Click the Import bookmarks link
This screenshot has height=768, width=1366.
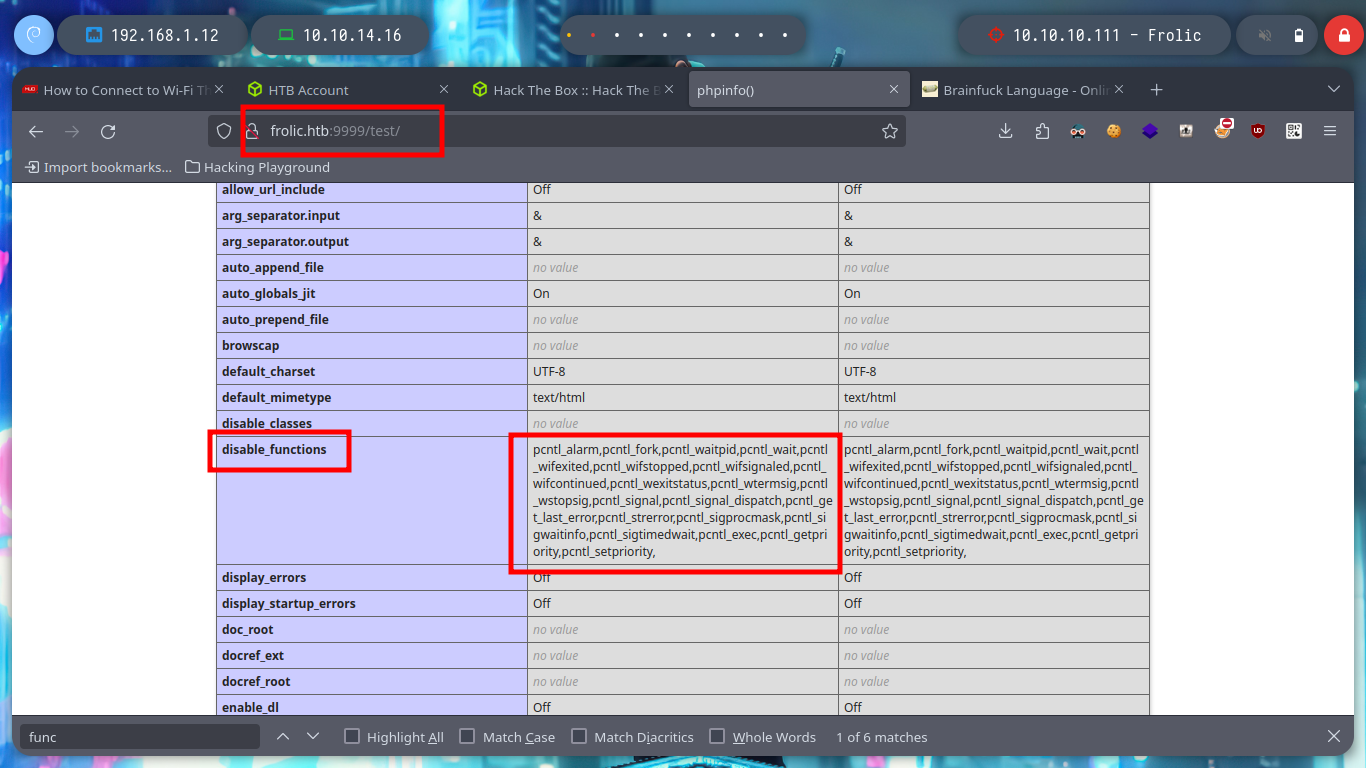click(98, 167)
